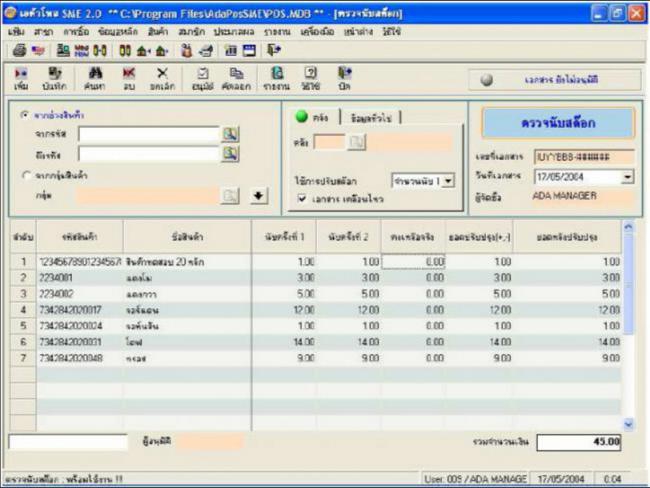Click the black down-arrow button near กลุ่ม
Screen dimensions: 650x488
tap(259, 196)
